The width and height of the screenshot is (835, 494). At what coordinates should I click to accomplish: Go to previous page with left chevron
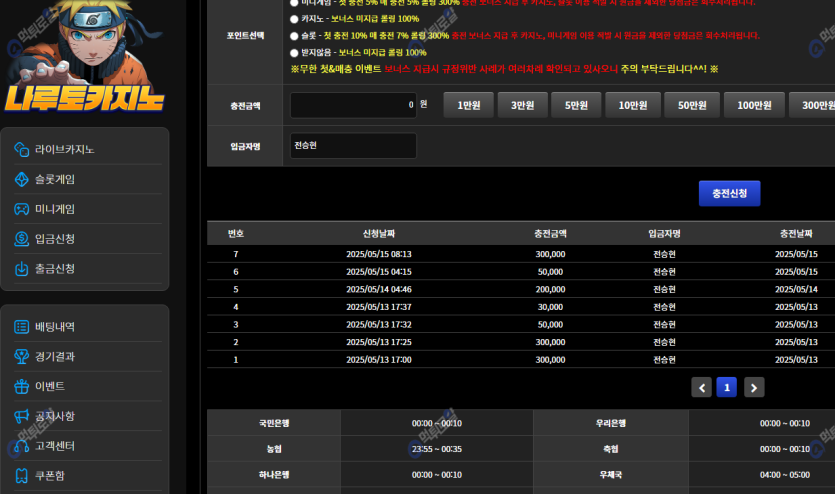pyautogui.click(x=701, y=387)
